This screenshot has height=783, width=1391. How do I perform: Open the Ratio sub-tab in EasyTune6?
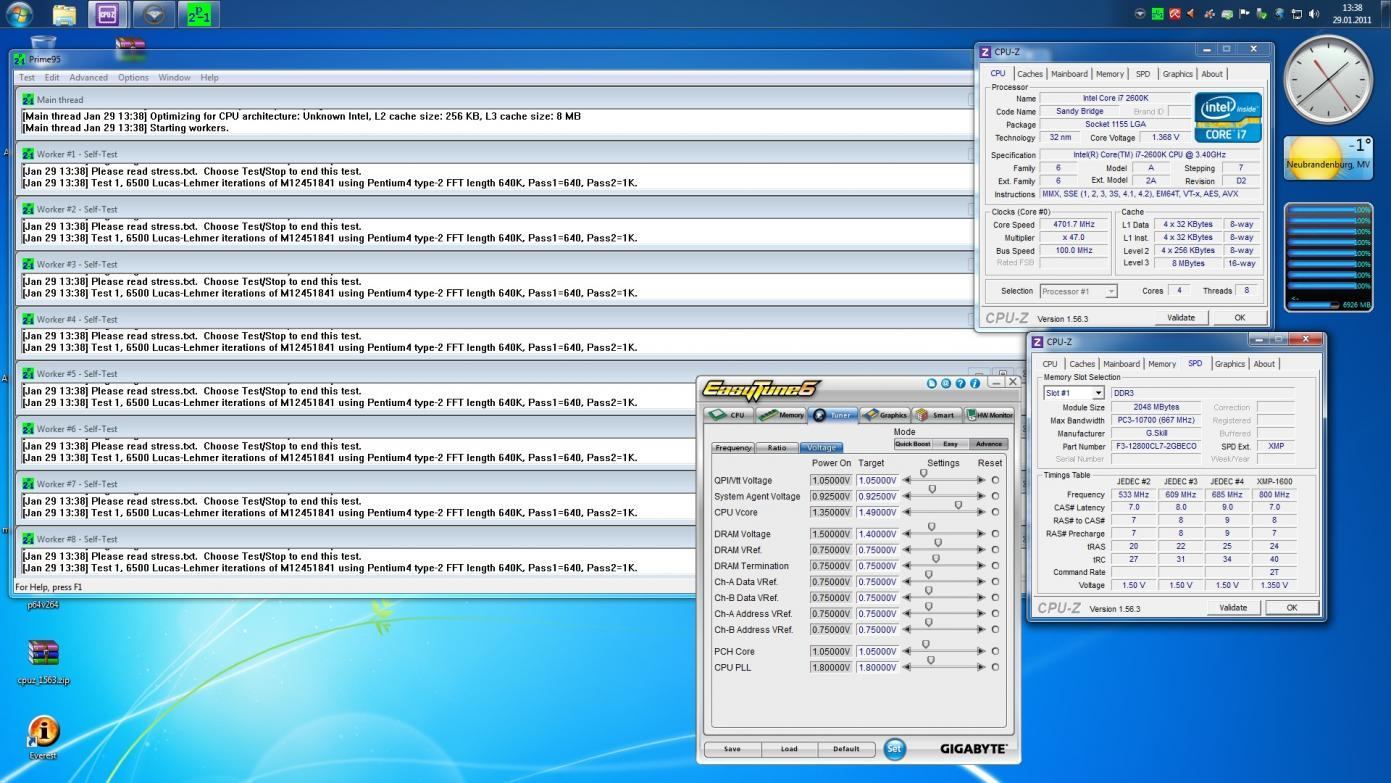pos(777,448)
